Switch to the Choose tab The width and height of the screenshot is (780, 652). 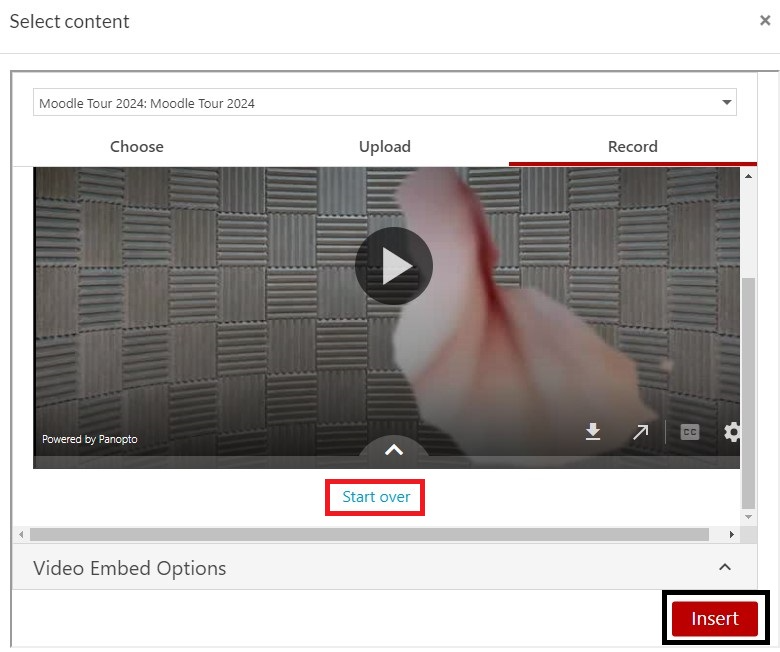[x=136, y=147]
